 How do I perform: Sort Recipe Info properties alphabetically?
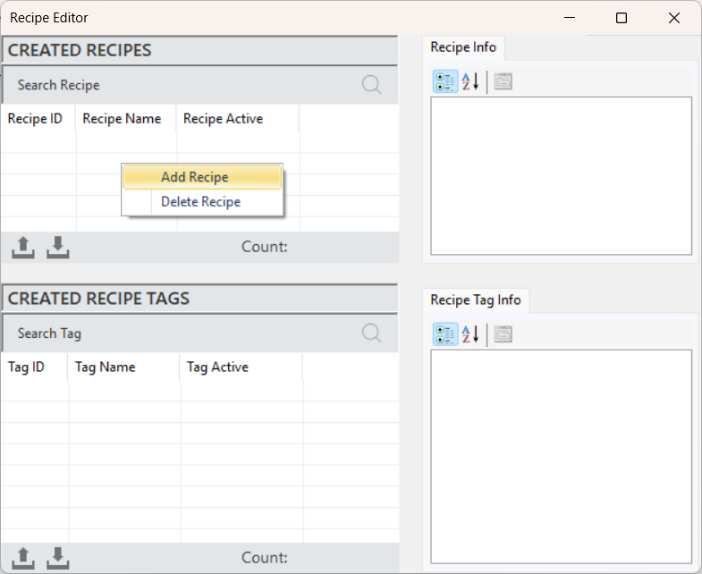471,81
